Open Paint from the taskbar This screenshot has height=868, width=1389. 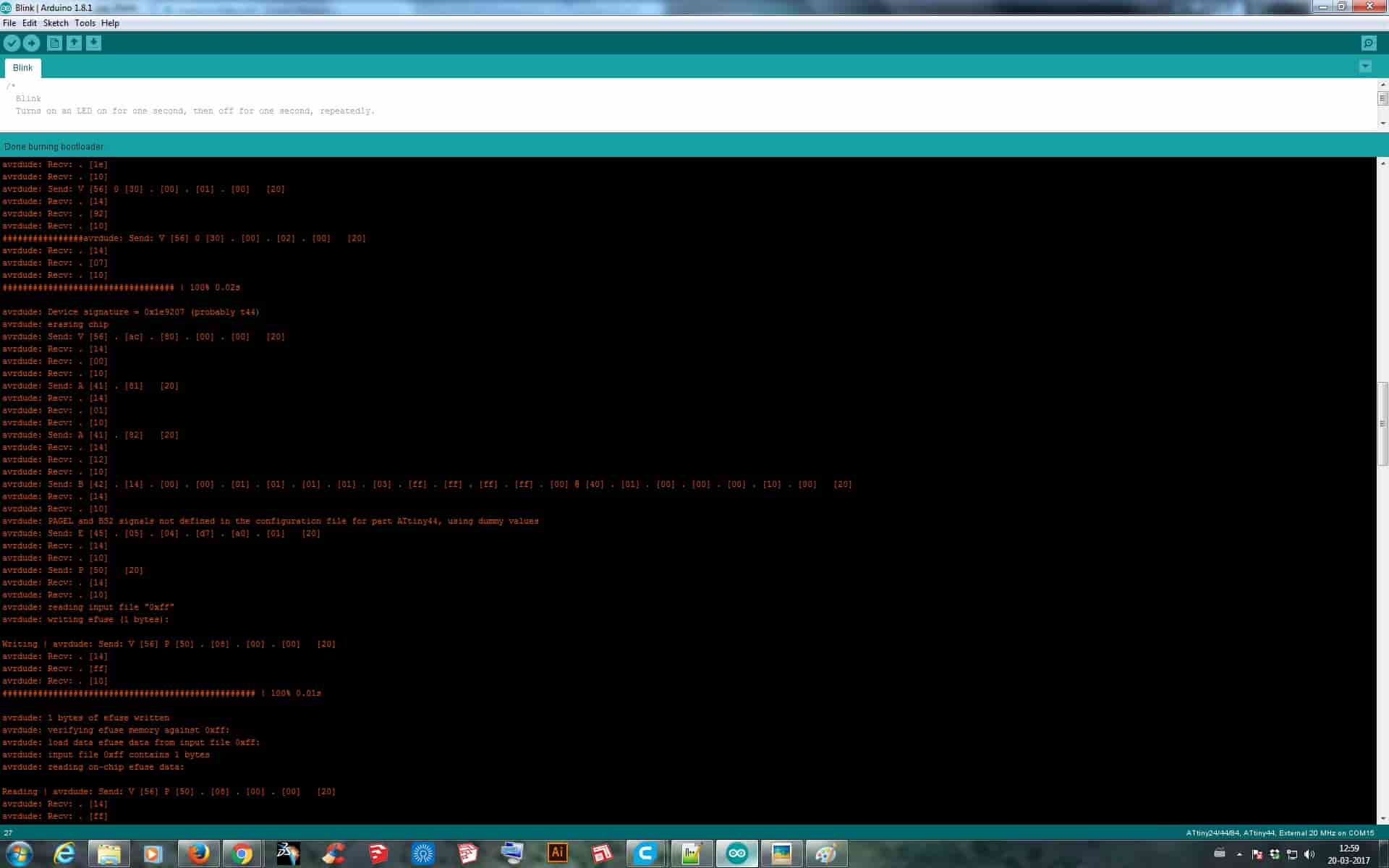826,854
